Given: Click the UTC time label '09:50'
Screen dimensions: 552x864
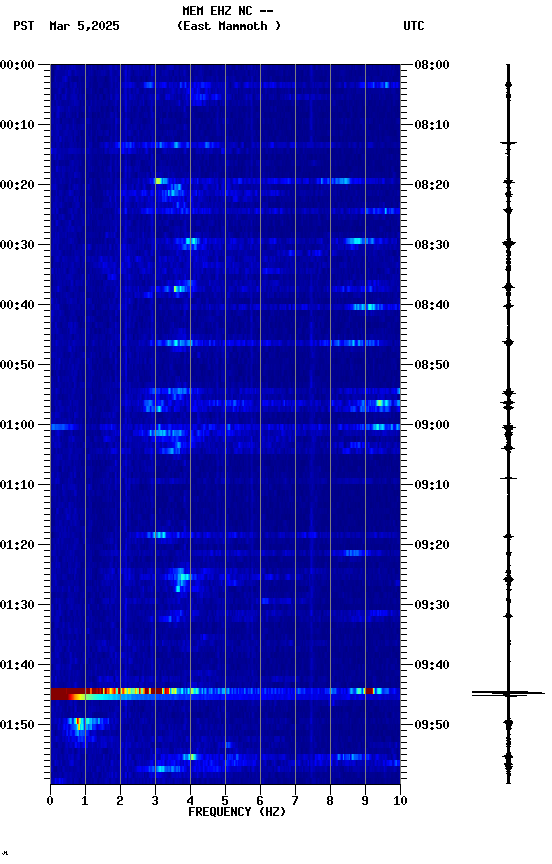Looking at the screenshot, I should [x=432, y=725].
